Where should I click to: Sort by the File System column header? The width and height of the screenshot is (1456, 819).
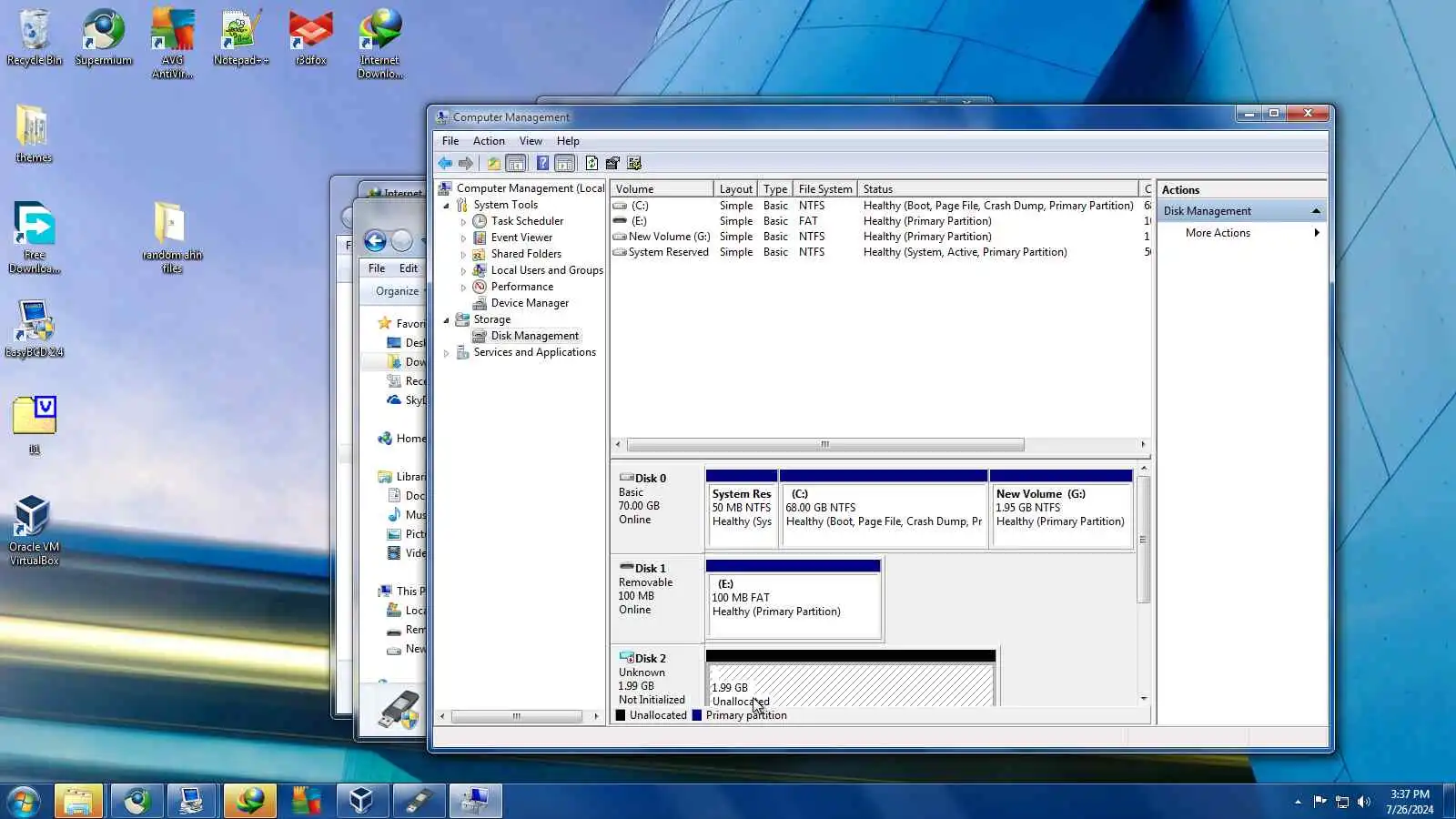(825, 189)
